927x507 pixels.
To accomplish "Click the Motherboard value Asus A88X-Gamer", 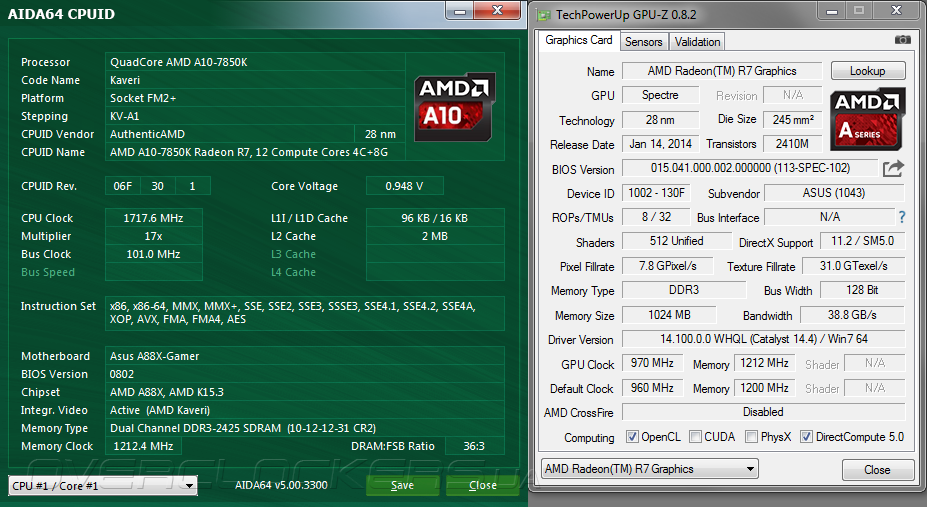I will [304, 356].
